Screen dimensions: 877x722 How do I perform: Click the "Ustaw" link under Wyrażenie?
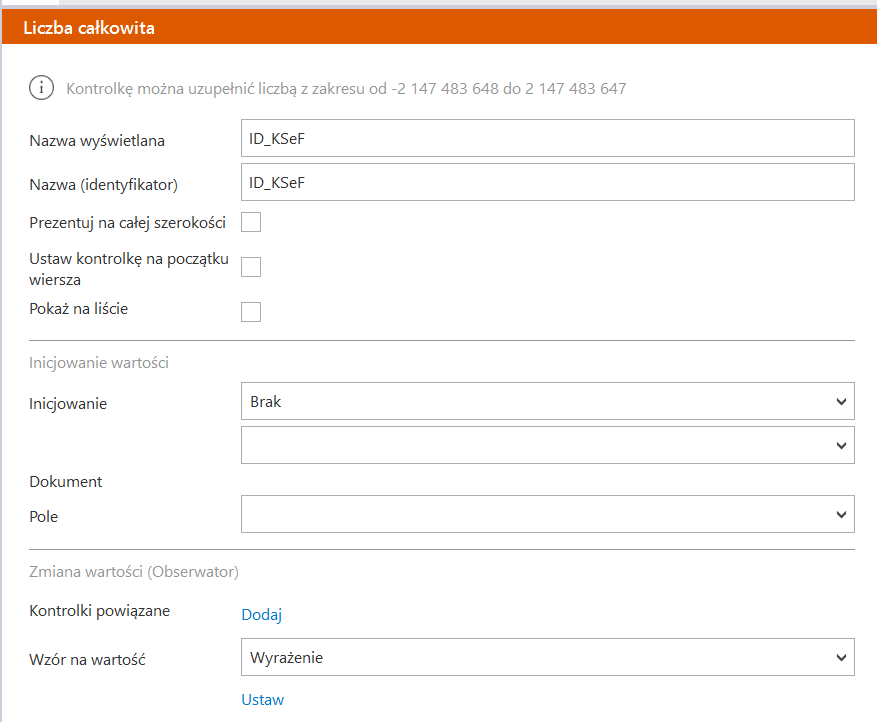[x=262, y=700]
